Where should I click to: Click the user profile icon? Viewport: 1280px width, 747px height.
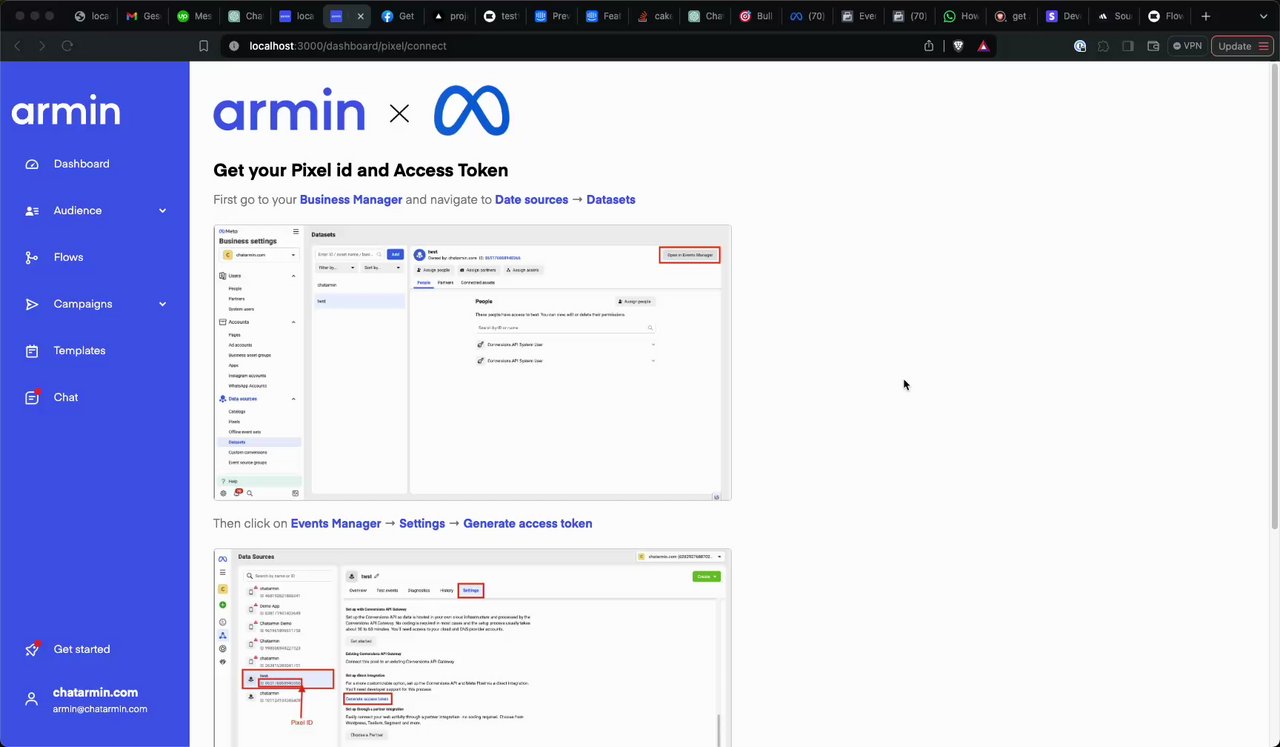(x=32, y=699)
